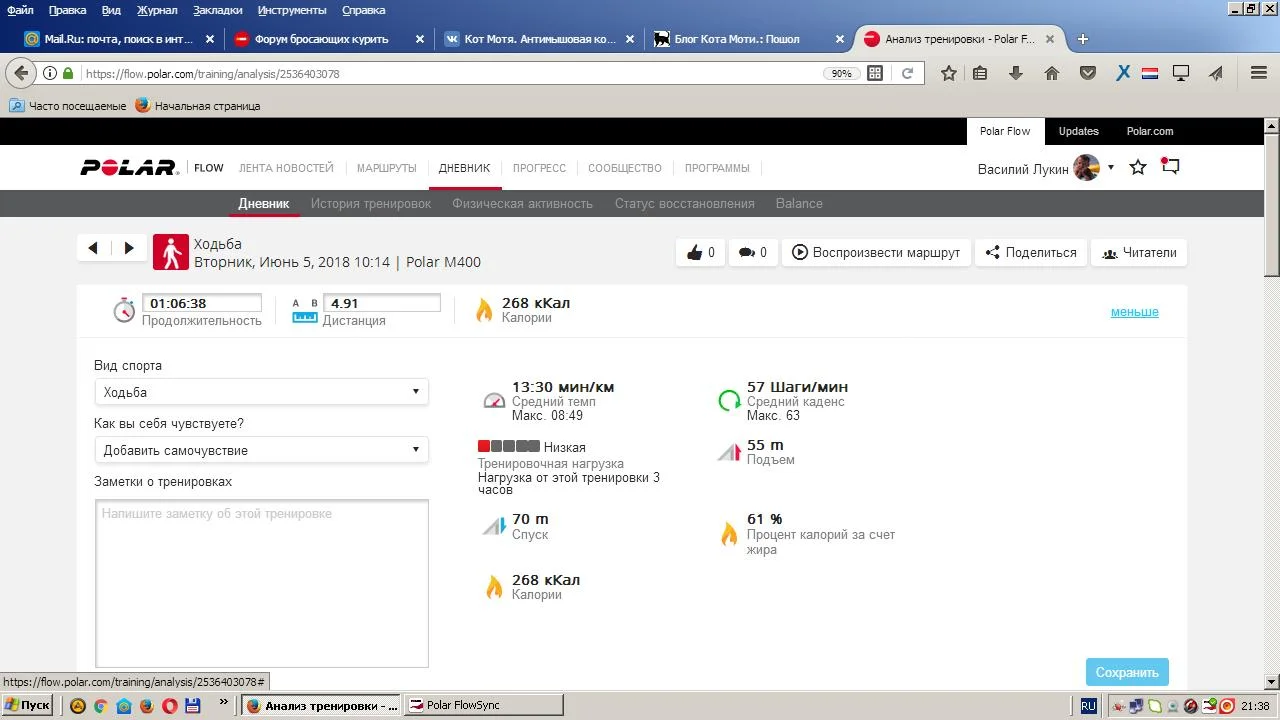
Task: Open Firefox downloads arrow icon
Action: click(x=1016, y=73)
